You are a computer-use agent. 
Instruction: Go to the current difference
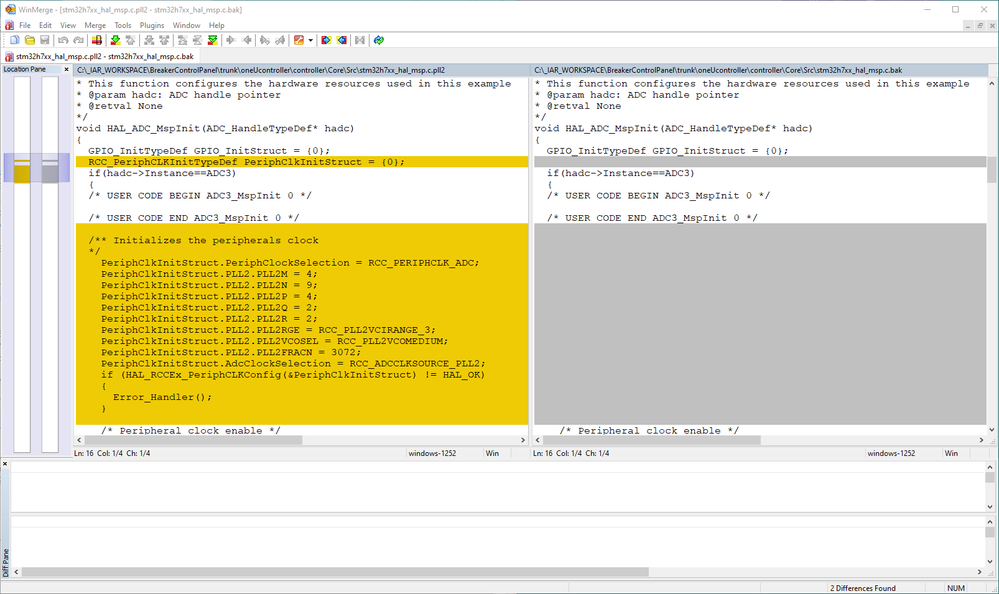pyautogui.click(x=198, y=40)
